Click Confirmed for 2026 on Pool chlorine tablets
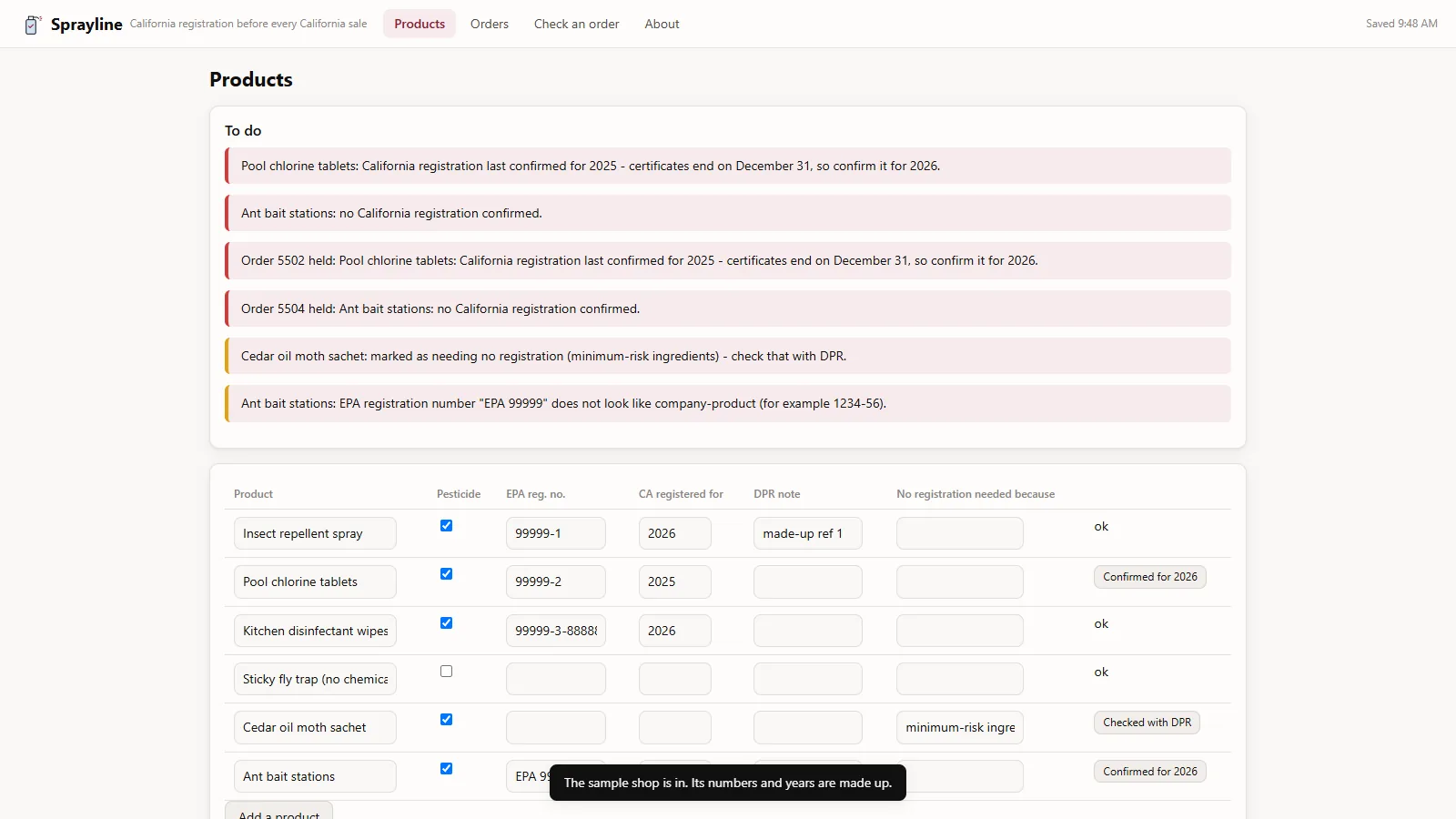Image resolution: width=1456 pixels, height=819 pixels. pos(1150,577)
